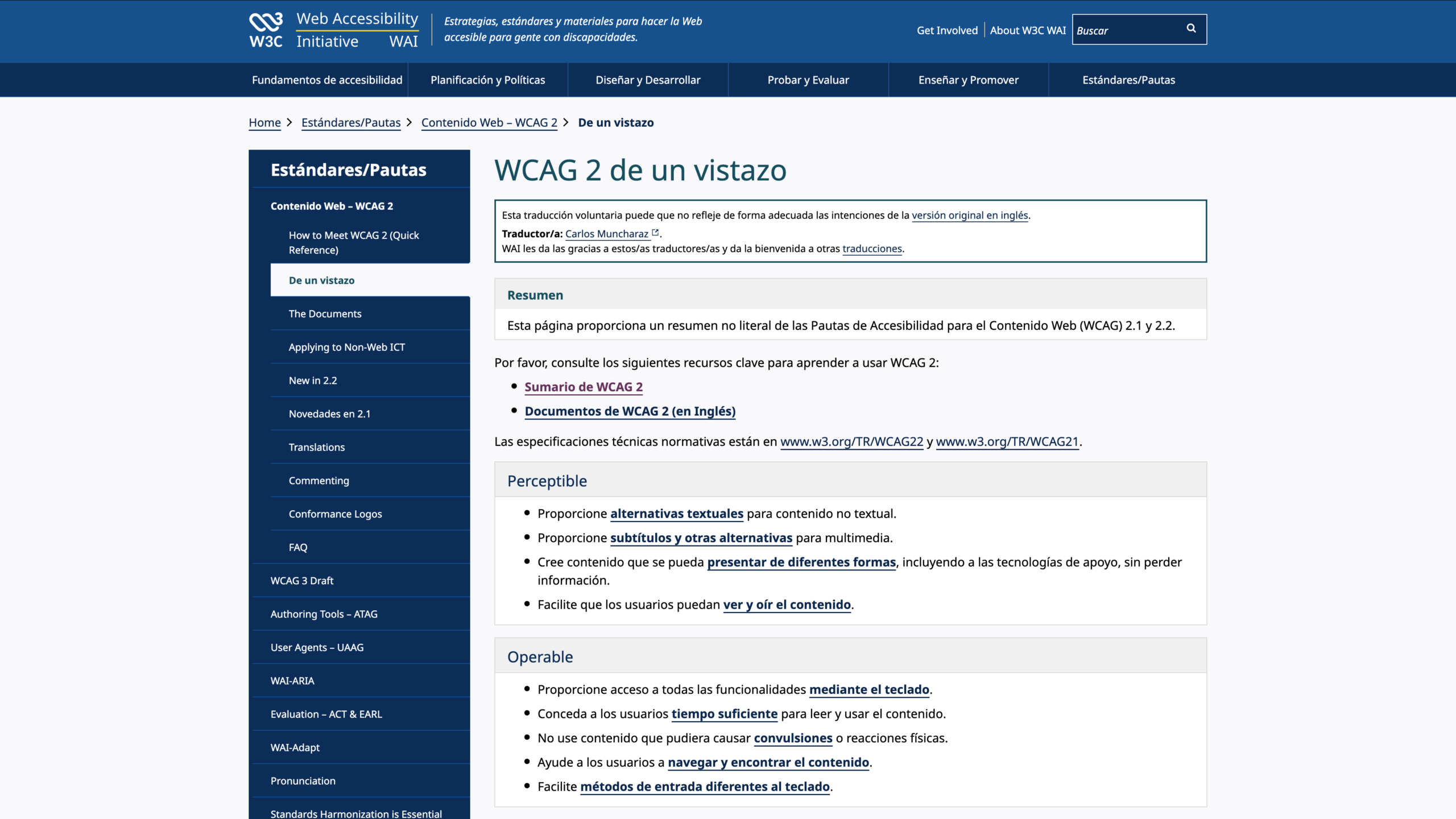Open Commenting sidebar item
Image resolution: width=1456 pixels, height=819 pixels.
click(370, 481)
